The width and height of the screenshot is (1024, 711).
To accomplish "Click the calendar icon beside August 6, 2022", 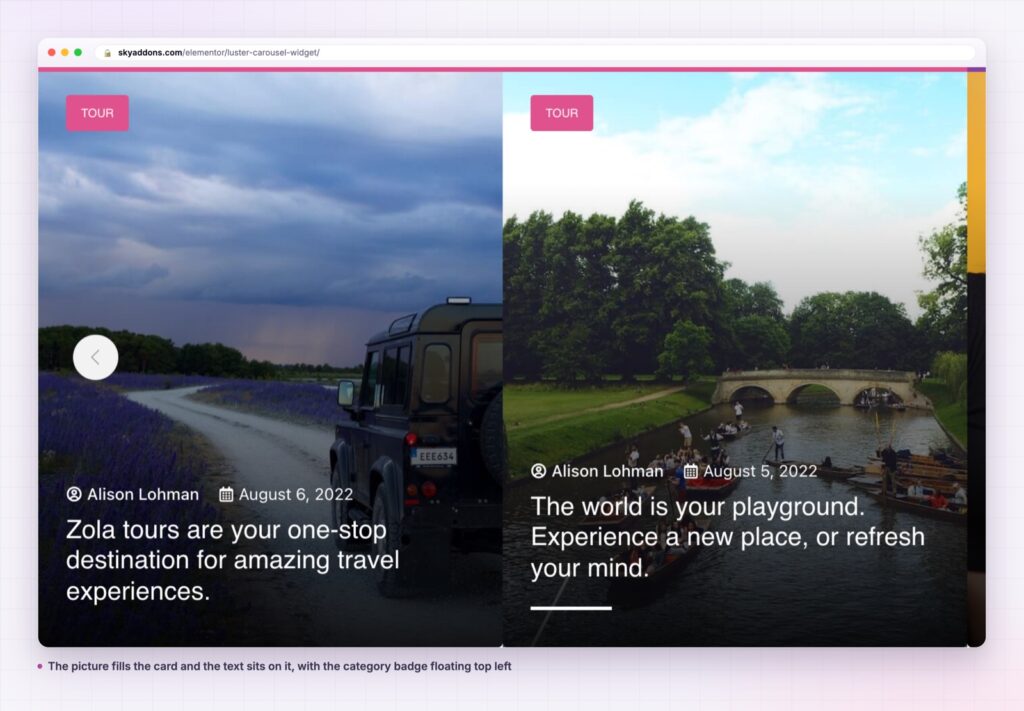I will point(226,494).
